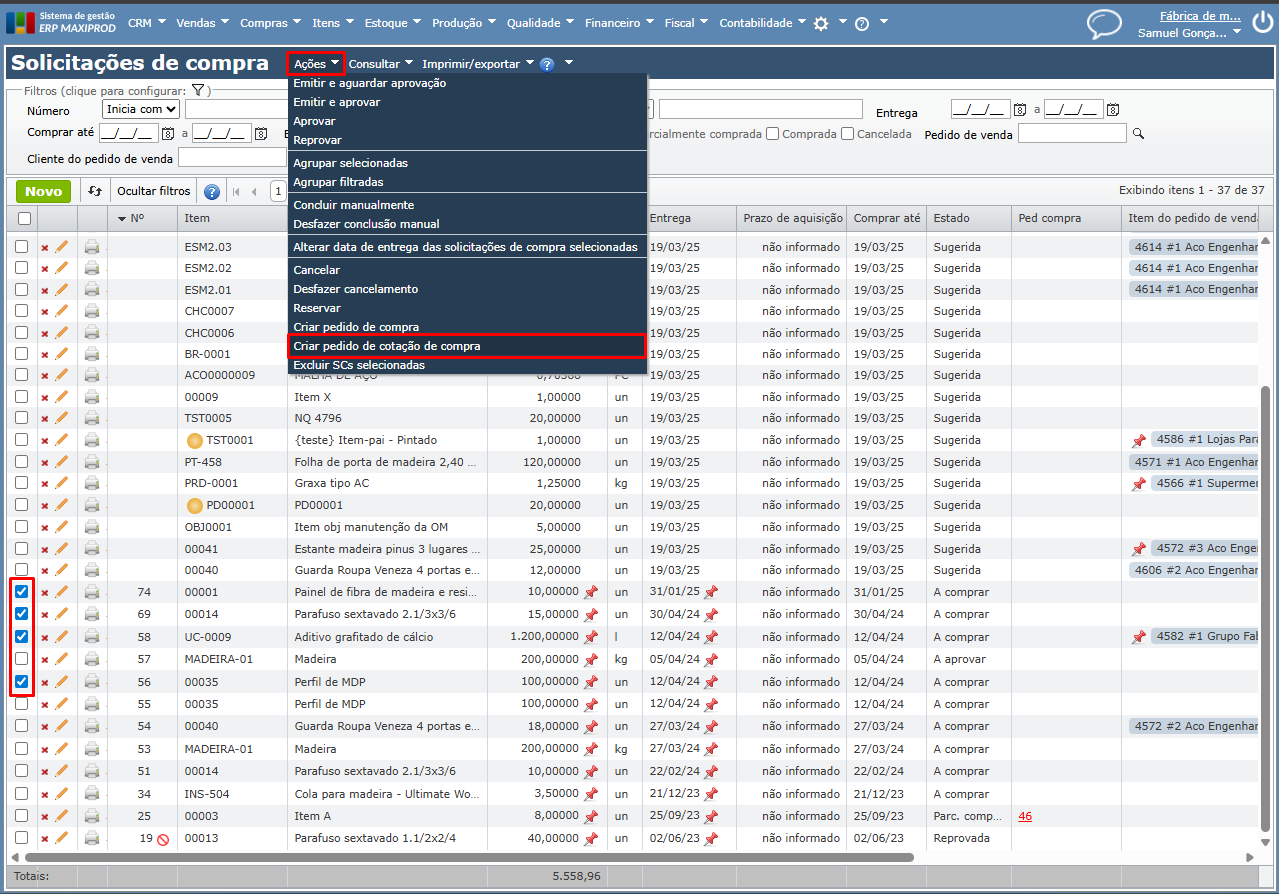
Task: Select 'Criar pedido de cotação de compra'
Action: tap(386, 346)
